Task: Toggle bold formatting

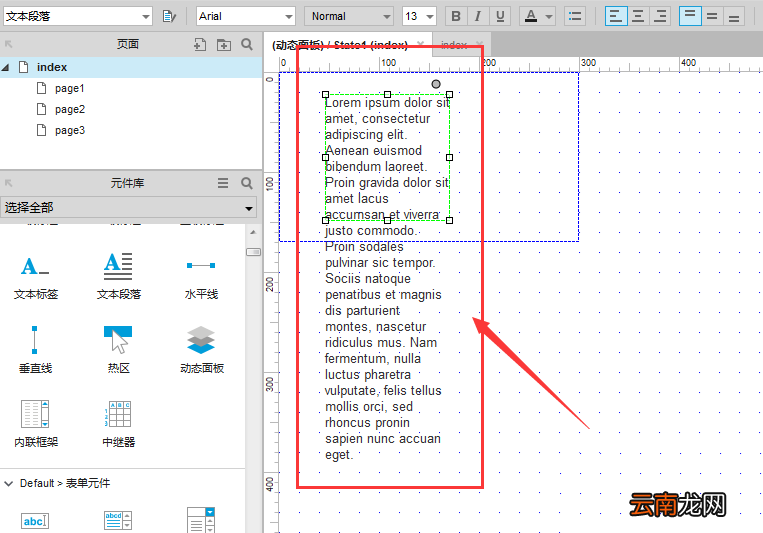Action: (456, 16)
